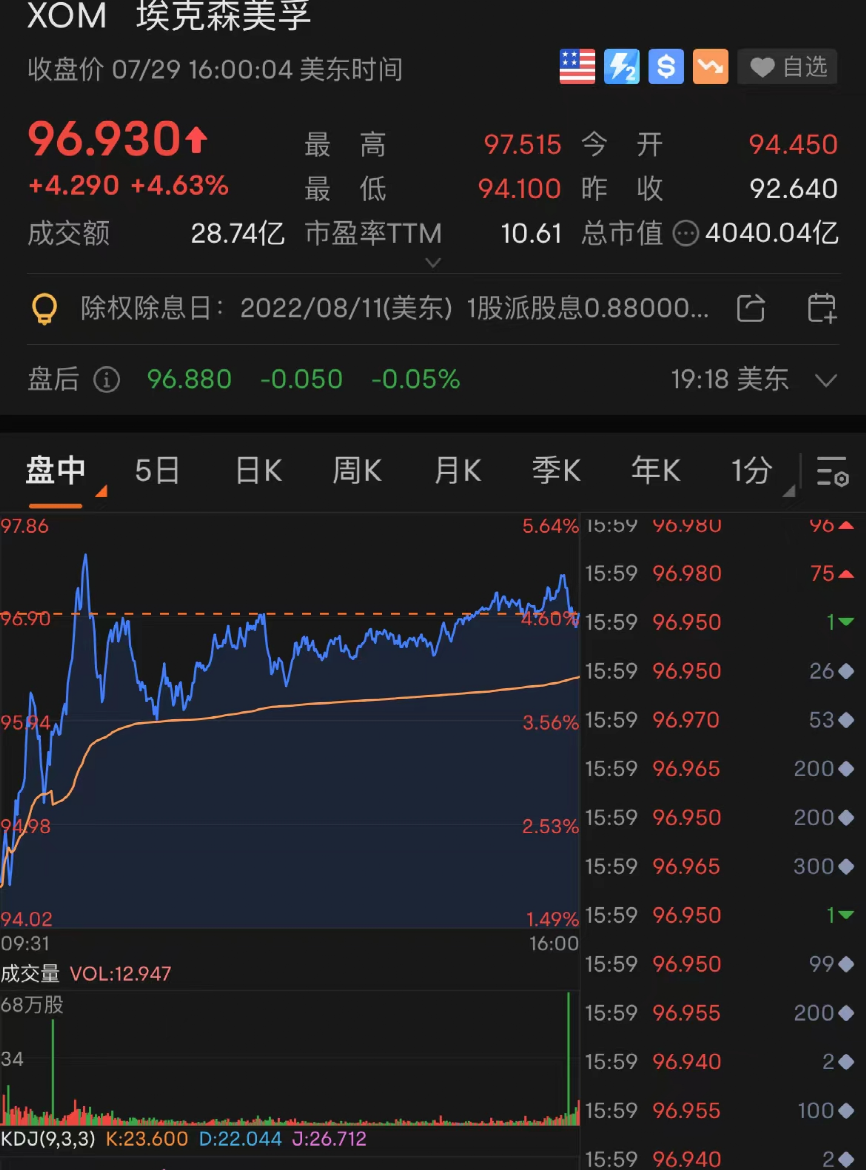Toggle XOM into favorites via 自选 heart
Screen dimensions: 866x1170
787,66
